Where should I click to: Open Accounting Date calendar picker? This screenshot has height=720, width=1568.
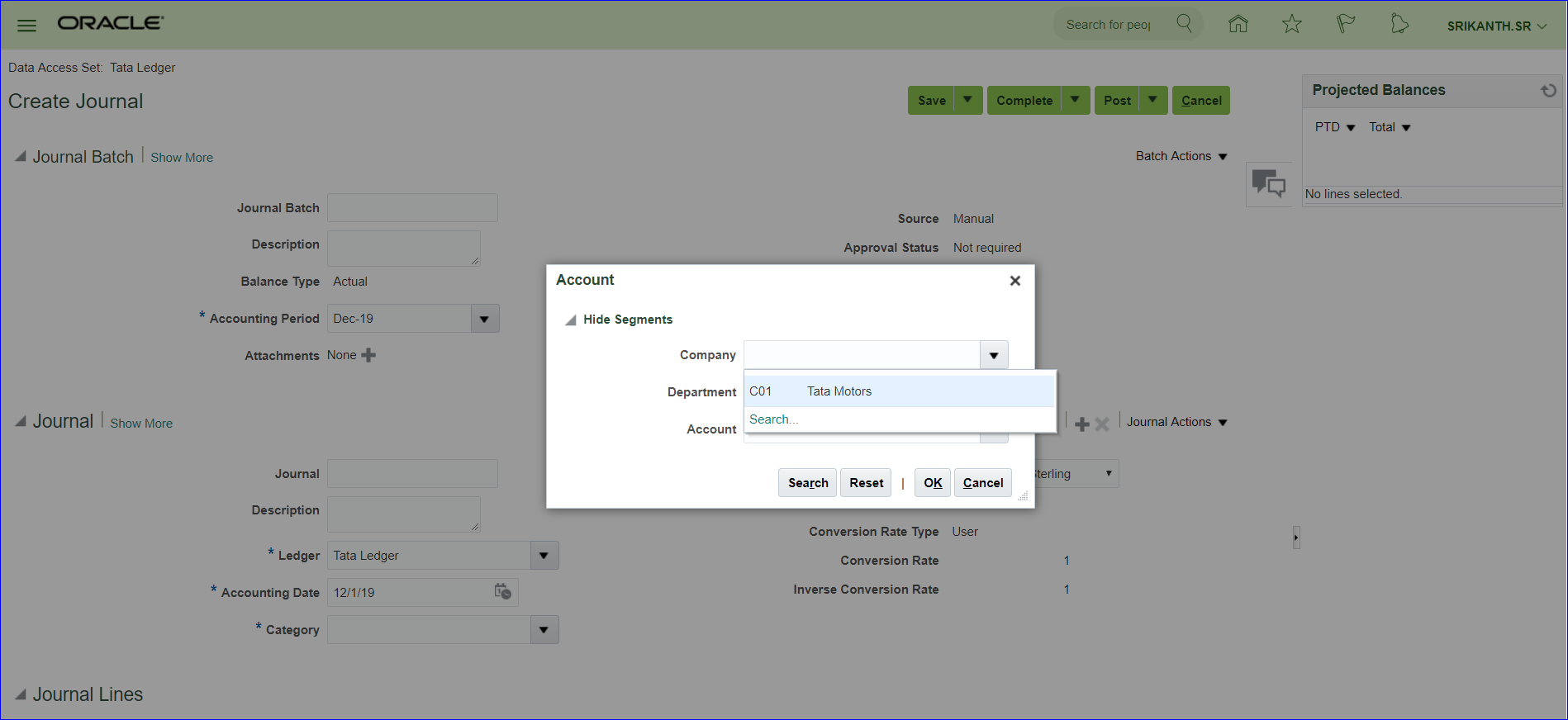502,591
